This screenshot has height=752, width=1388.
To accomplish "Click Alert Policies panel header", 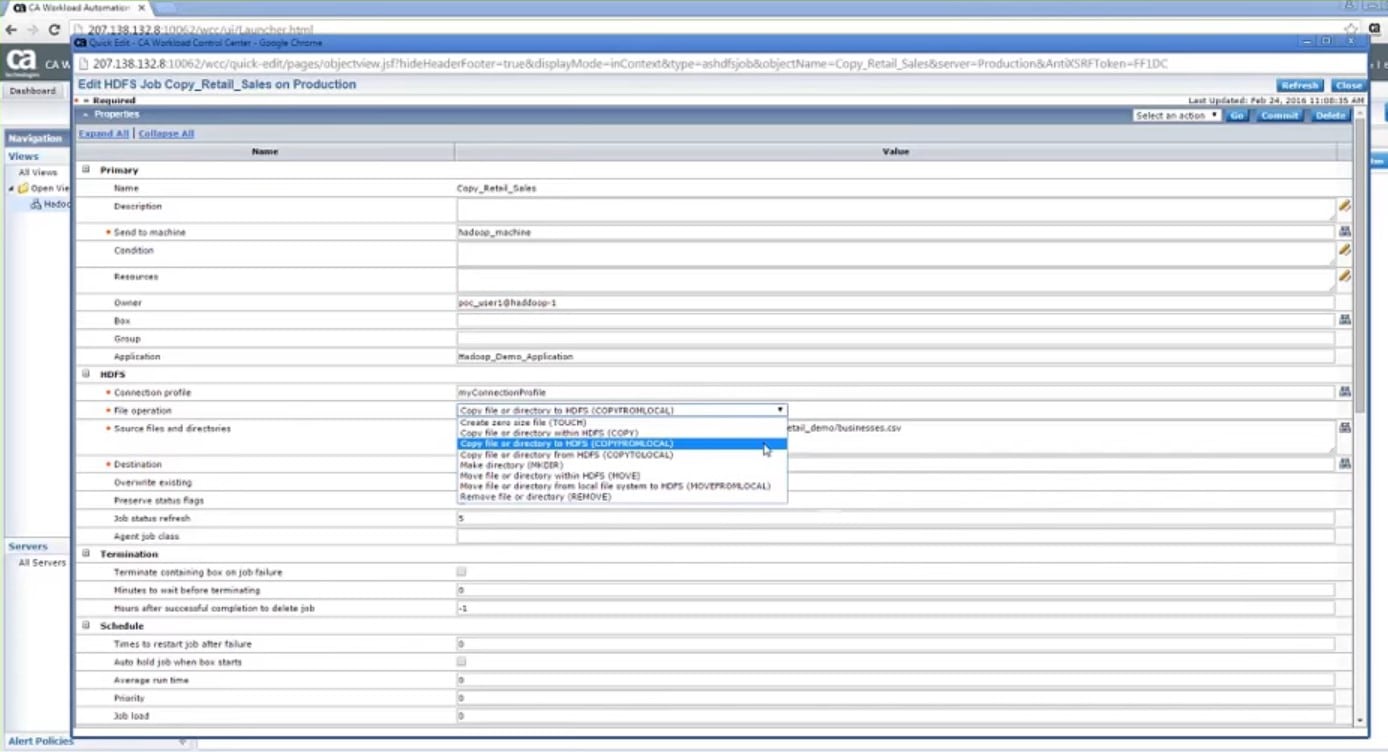I will [x=41, y=741].
